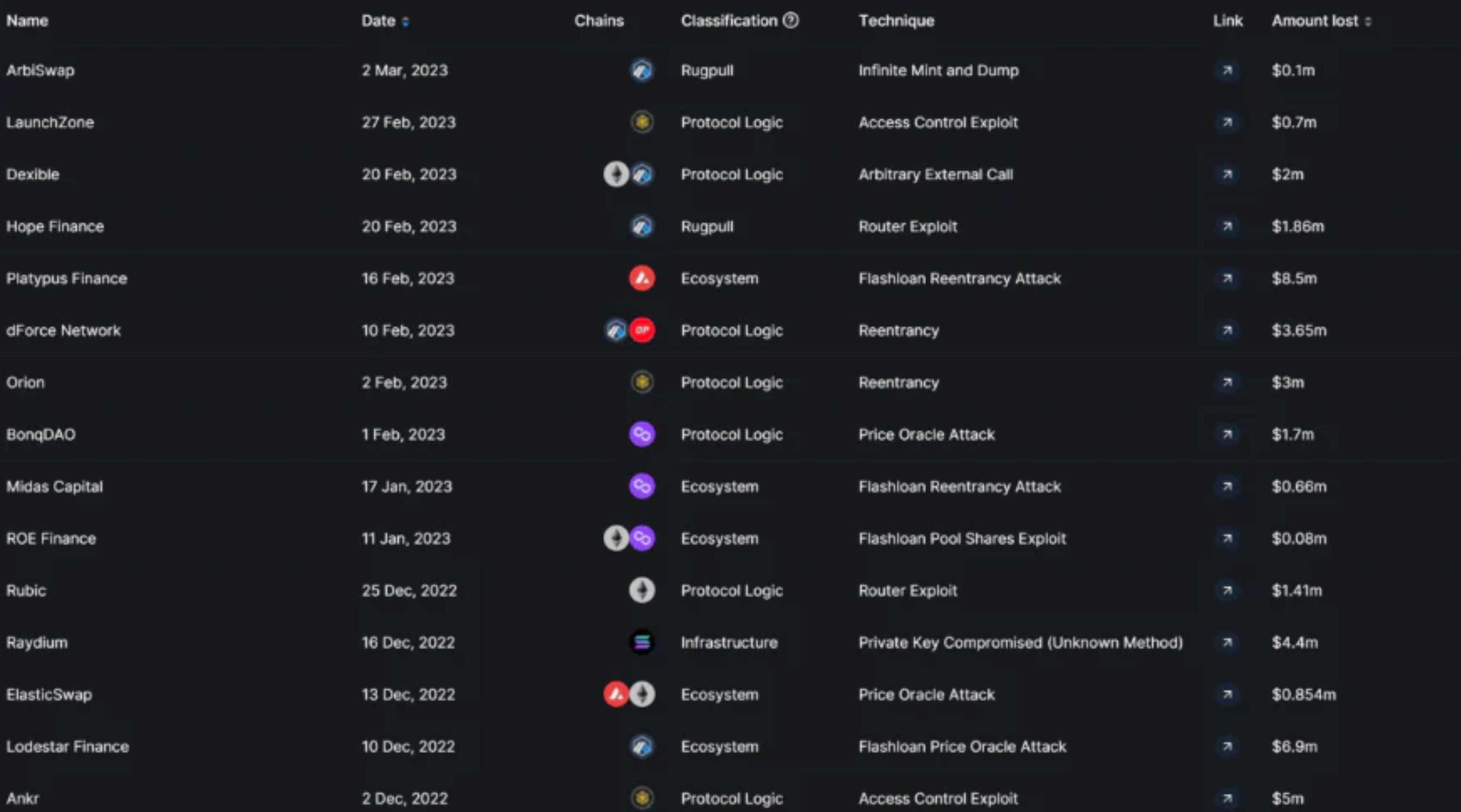The width and height of the screenshot is (1461, 812).
Task: Click the Technique column header
Action: pos(896,21)
